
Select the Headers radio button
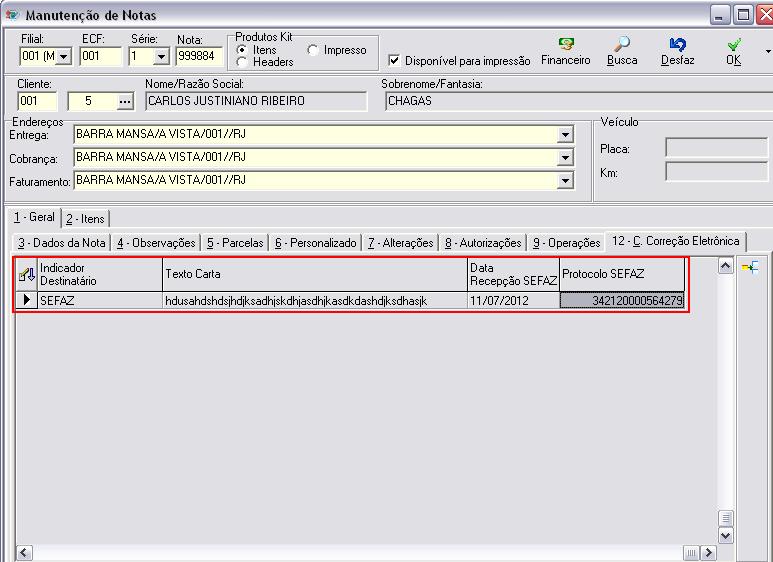click(242, 62)
